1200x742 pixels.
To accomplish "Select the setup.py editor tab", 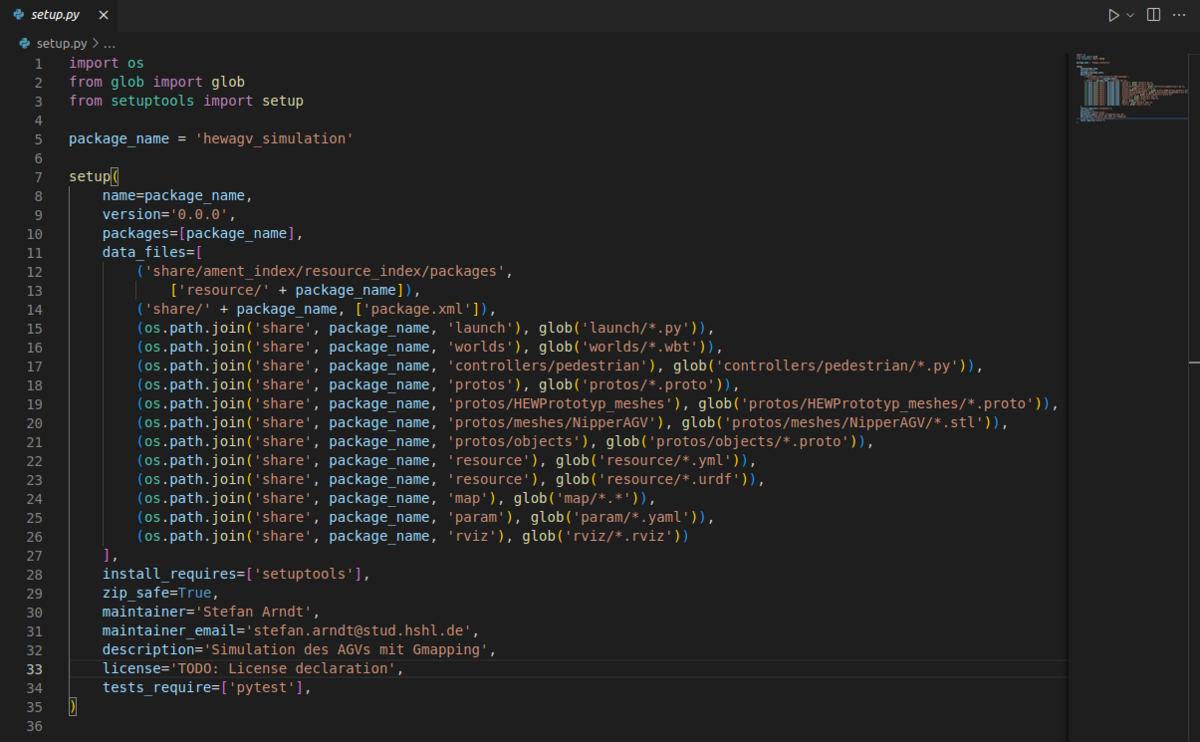I will point(55,15).
